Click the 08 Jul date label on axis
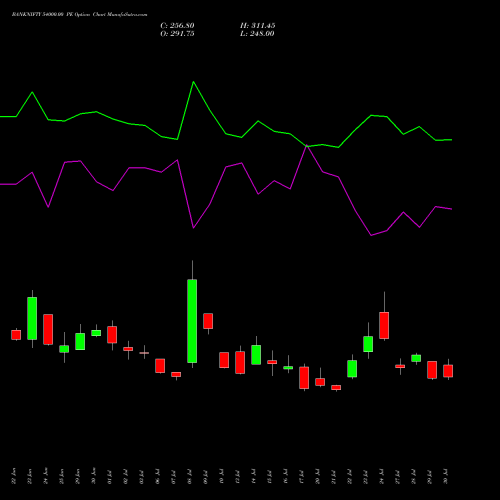 tap(190, 476)
